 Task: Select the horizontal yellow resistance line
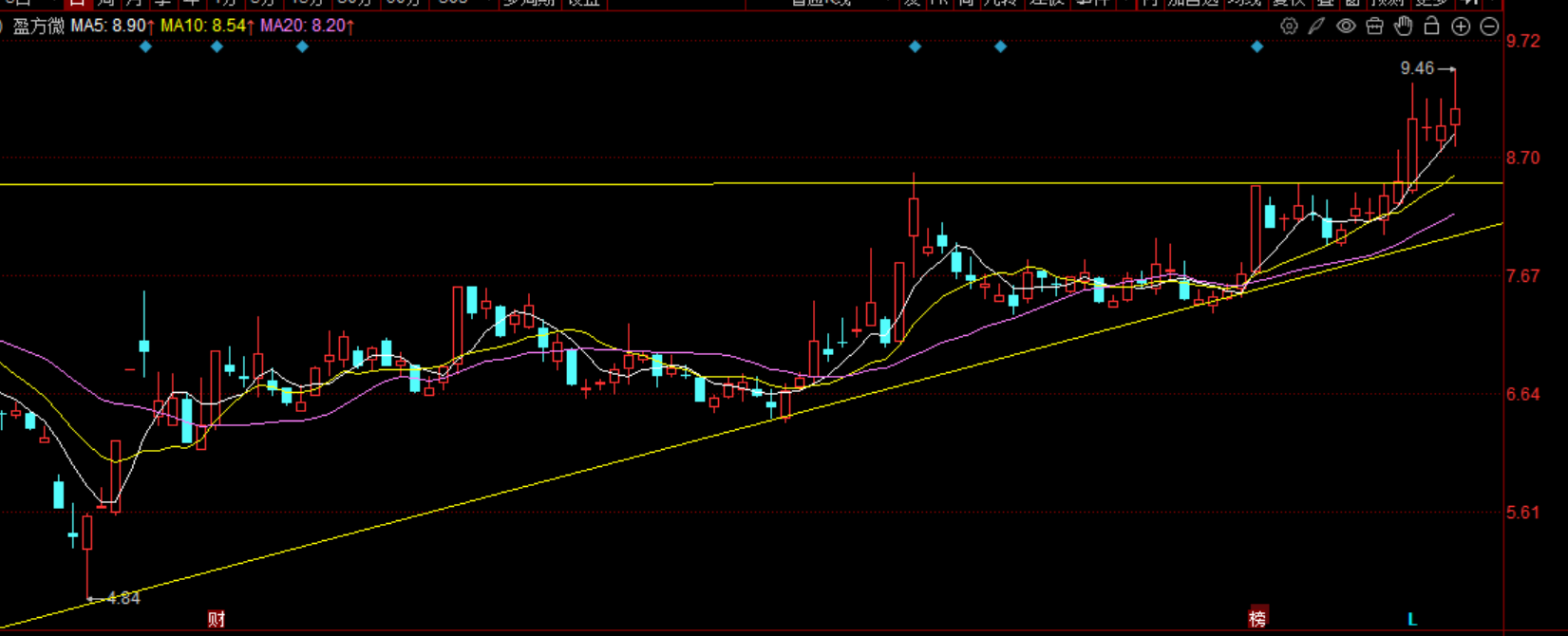pyautogui.click(x=750, y=183)
